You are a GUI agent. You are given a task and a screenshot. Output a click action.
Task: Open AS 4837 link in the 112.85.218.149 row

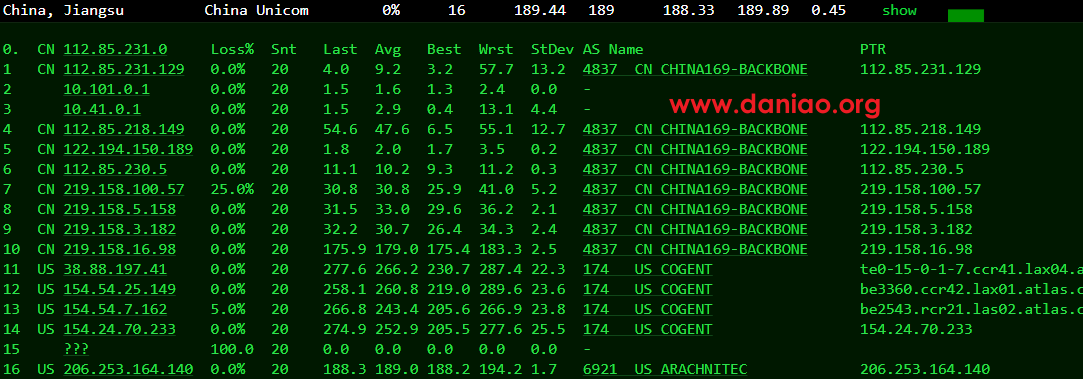click(695, 130)
